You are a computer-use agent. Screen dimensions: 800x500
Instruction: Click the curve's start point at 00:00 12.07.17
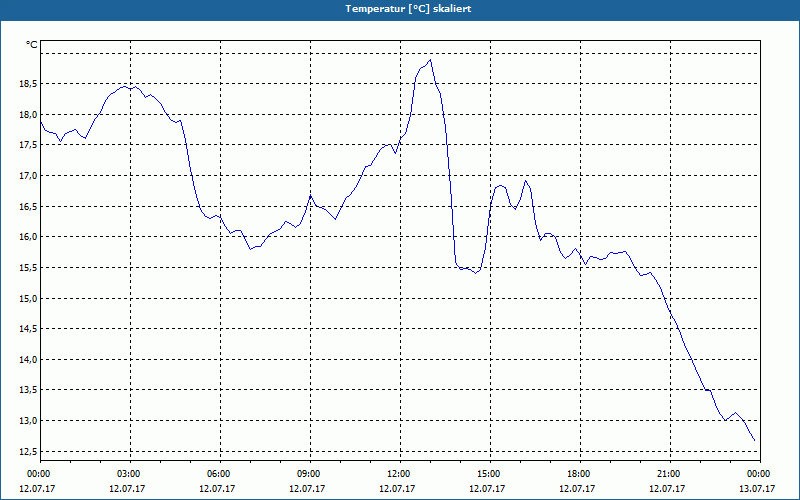pos(41,122)
